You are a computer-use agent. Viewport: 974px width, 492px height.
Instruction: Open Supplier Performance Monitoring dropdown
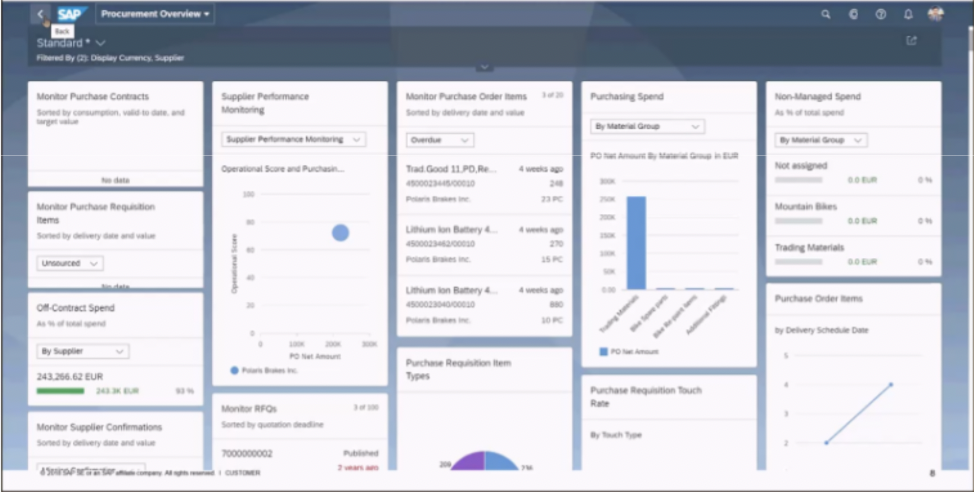[x=294, y=139]
